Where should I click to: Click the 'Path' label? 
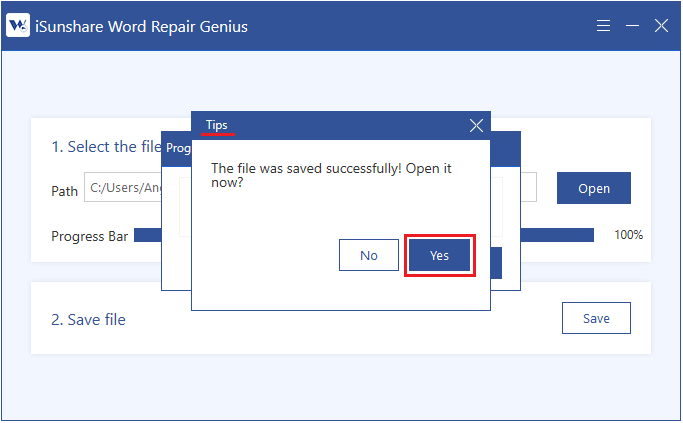click(x=64, y=191)
